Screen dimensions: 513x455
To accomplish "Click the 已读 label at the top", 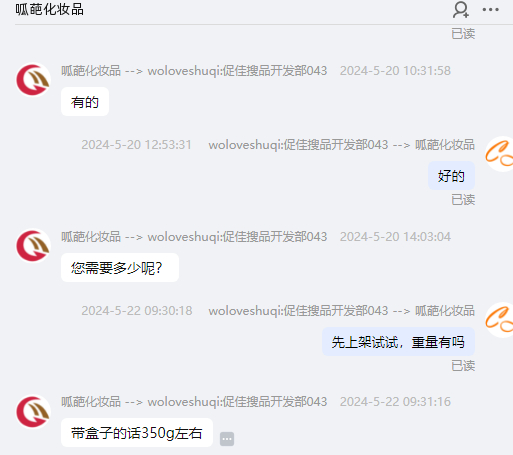I will tap(463, 34).
